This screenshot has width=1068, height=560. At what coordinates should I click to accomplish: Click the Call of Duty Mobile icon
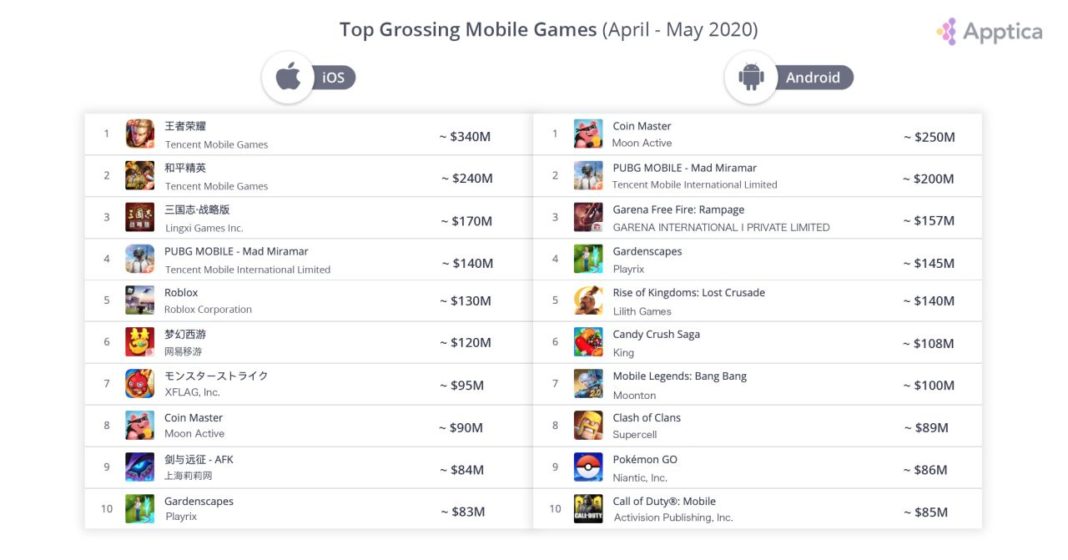588,509
